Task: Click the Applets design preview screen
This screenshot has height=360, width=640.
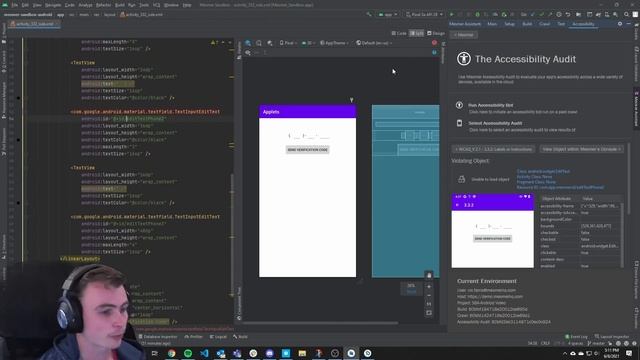Action: [x=307, y=191]
